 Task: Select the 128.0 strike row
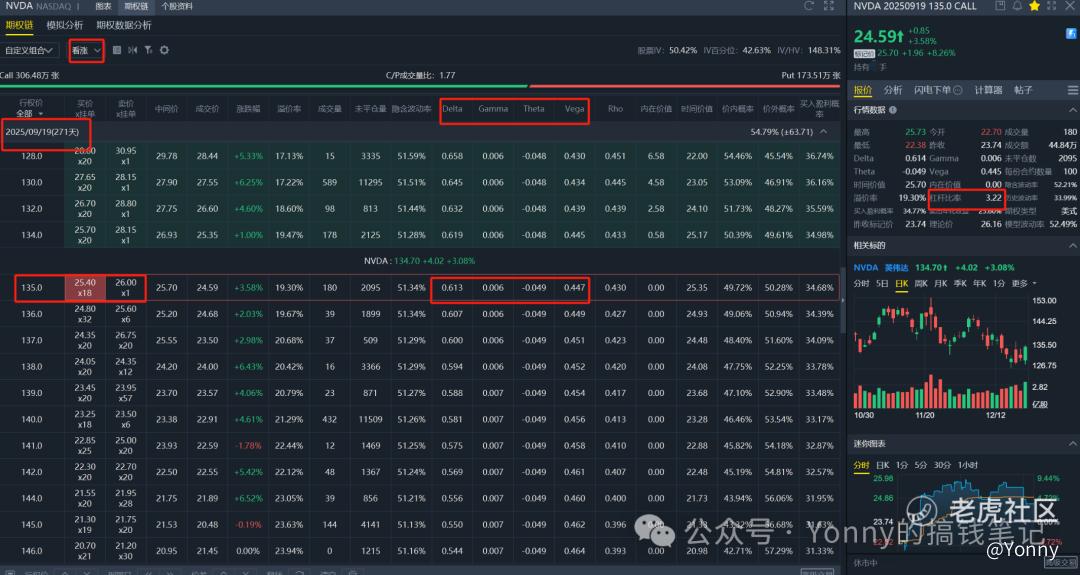(x=420, y=156)
